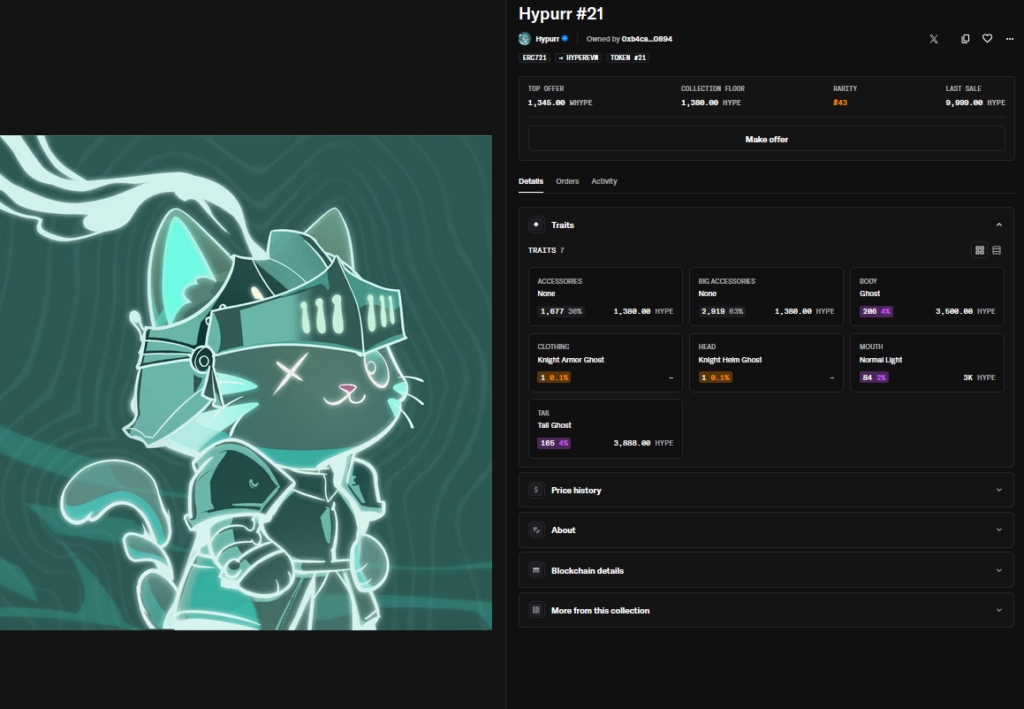
Task: Click the Hypurr collection avatar icon
Action: 523,39
